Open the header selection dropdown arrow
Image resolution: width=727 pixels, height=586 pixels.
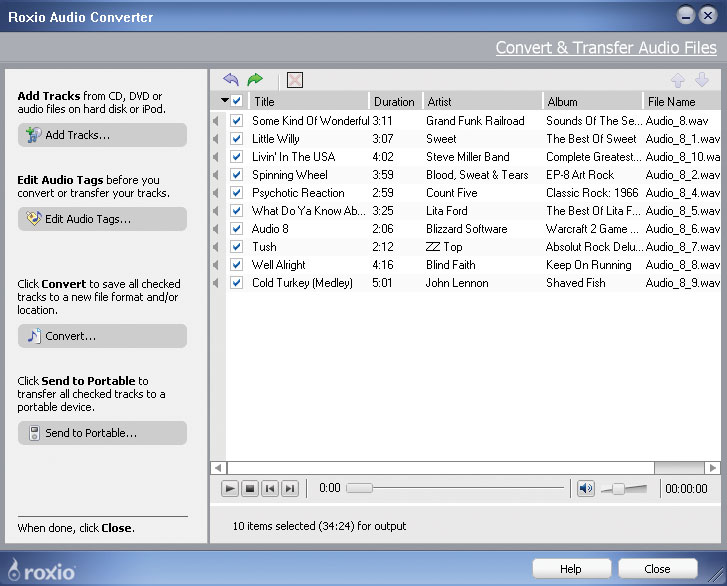(x=224, y=100)
